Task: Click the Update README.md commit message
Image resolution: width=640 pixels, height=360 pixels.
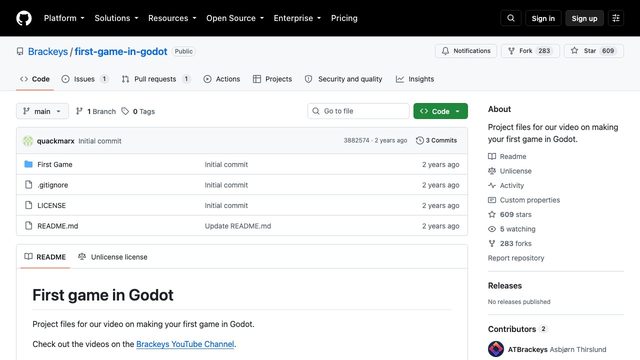Action: click(238, 226)
